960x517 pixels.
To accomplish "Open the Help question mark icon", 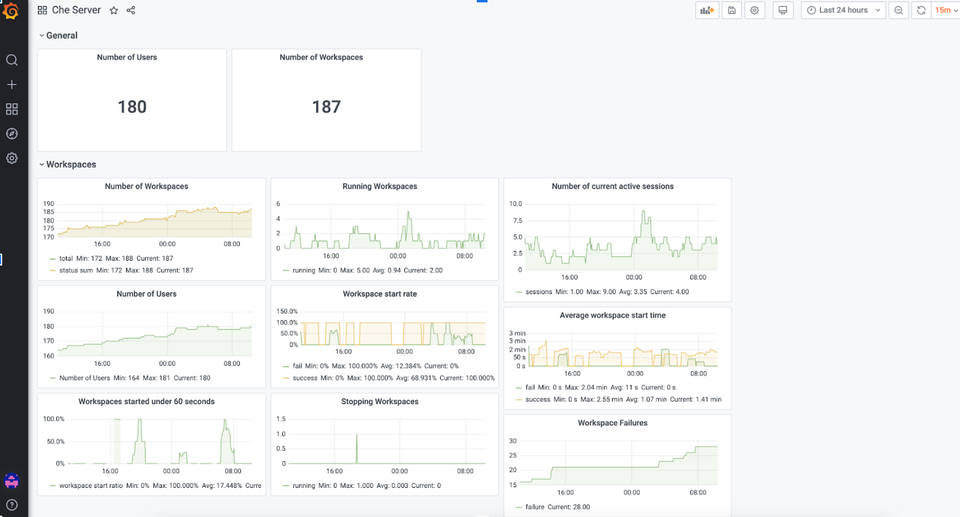I will pyautogui.click(x=12, y=505).
